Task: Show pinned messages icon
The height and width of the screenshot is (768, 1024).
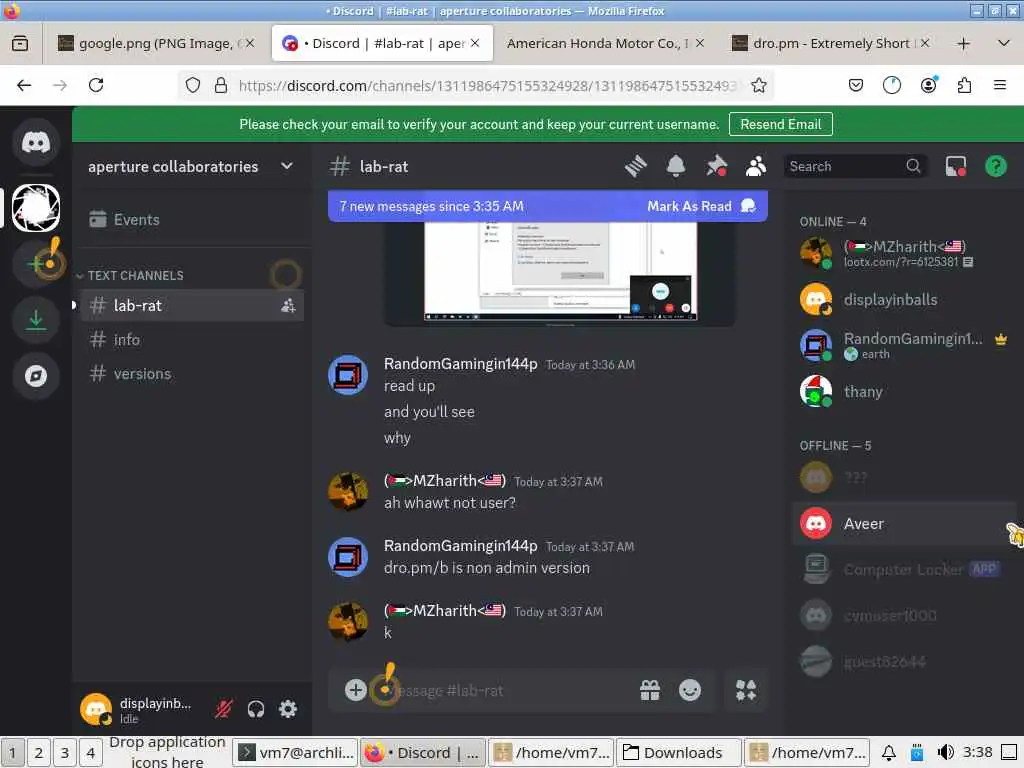Action: pyautogui.click(x=716, y=167)
